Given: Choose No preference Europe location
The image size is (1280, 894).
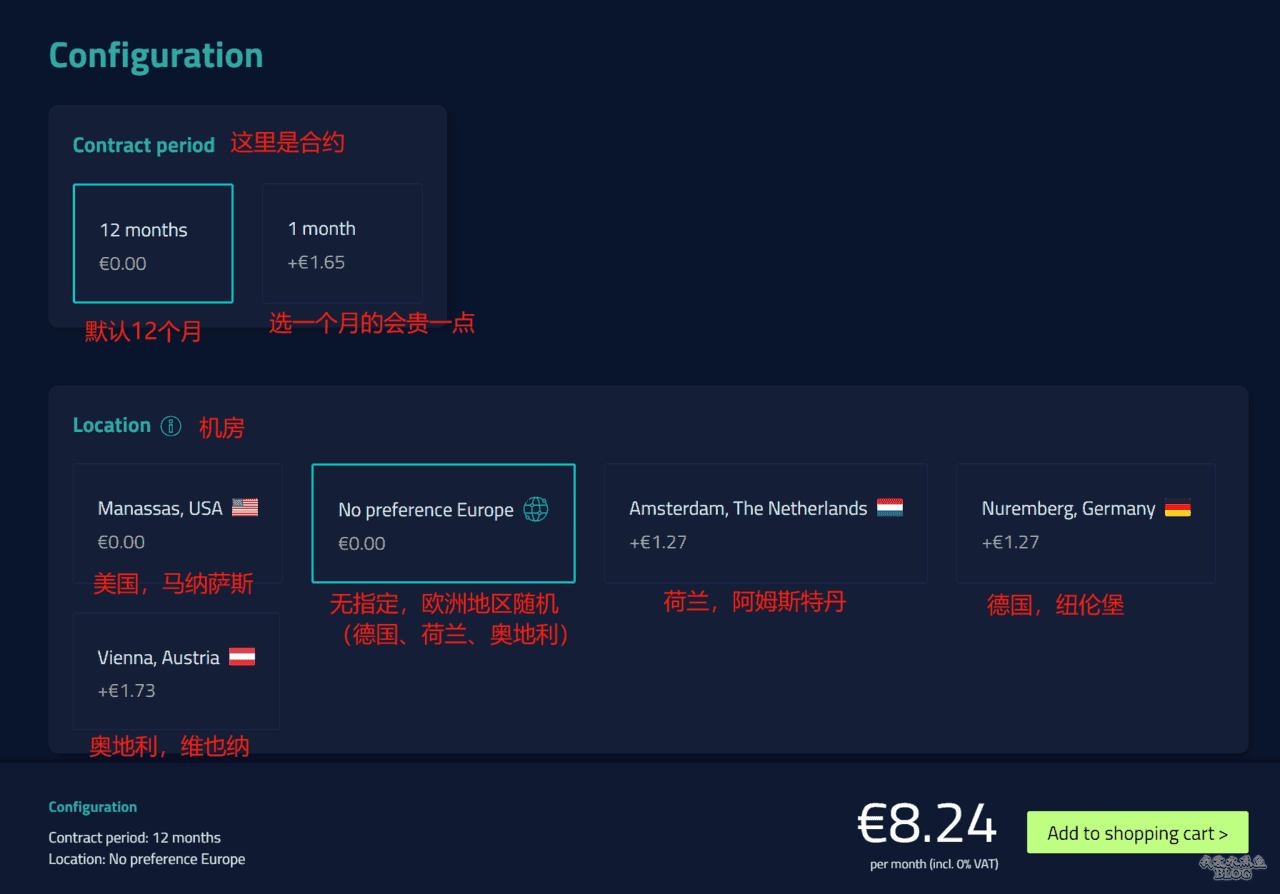Looking at the screenshot, I should (x=444, y=523).
